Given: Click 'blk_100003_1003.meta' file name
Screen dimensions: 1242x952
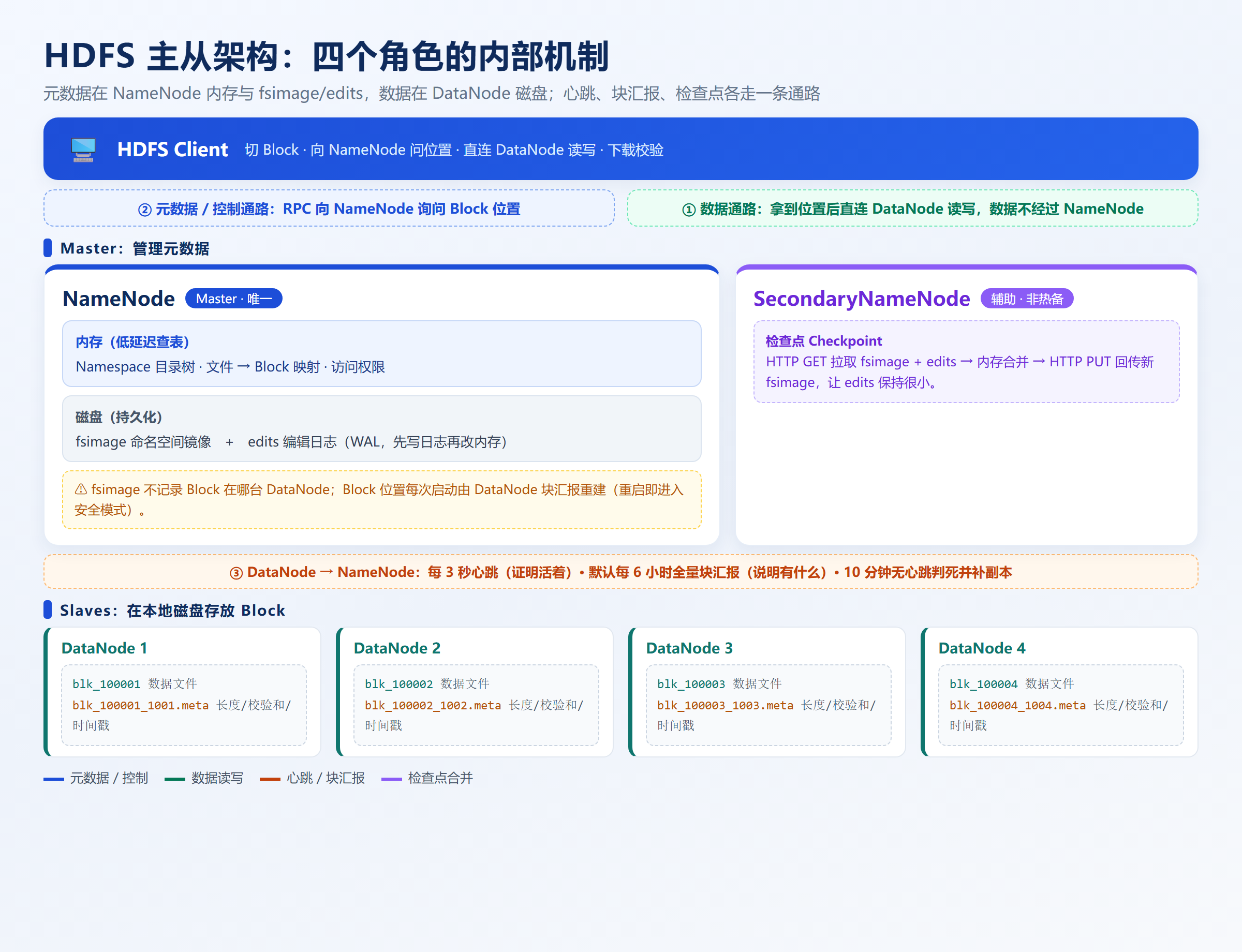Looking at the screenshot, I should (x=725, y=706).
